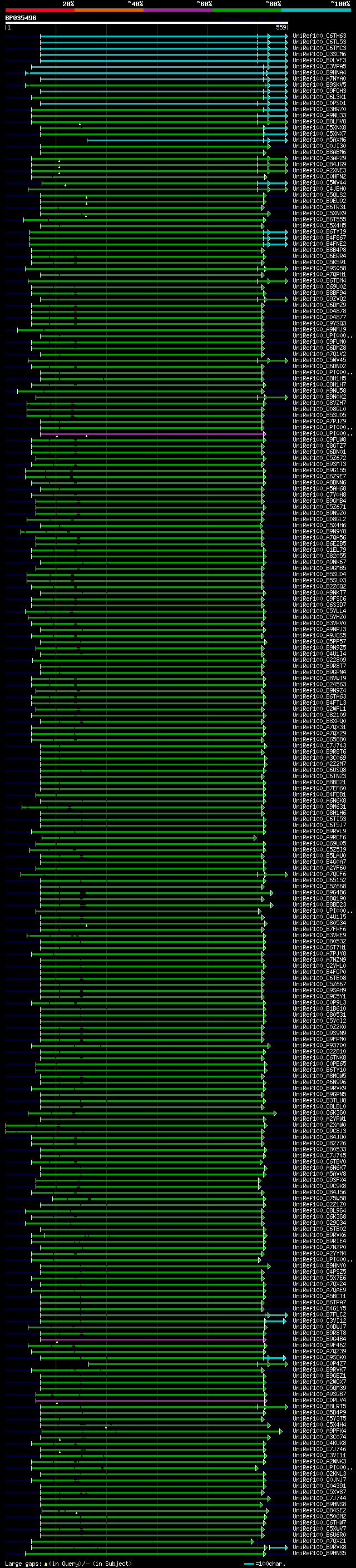Select hit UniRef100_B7FLC2
Image resolution: width=356 pixels, height=1568 pixels.
click(319, 1314)
